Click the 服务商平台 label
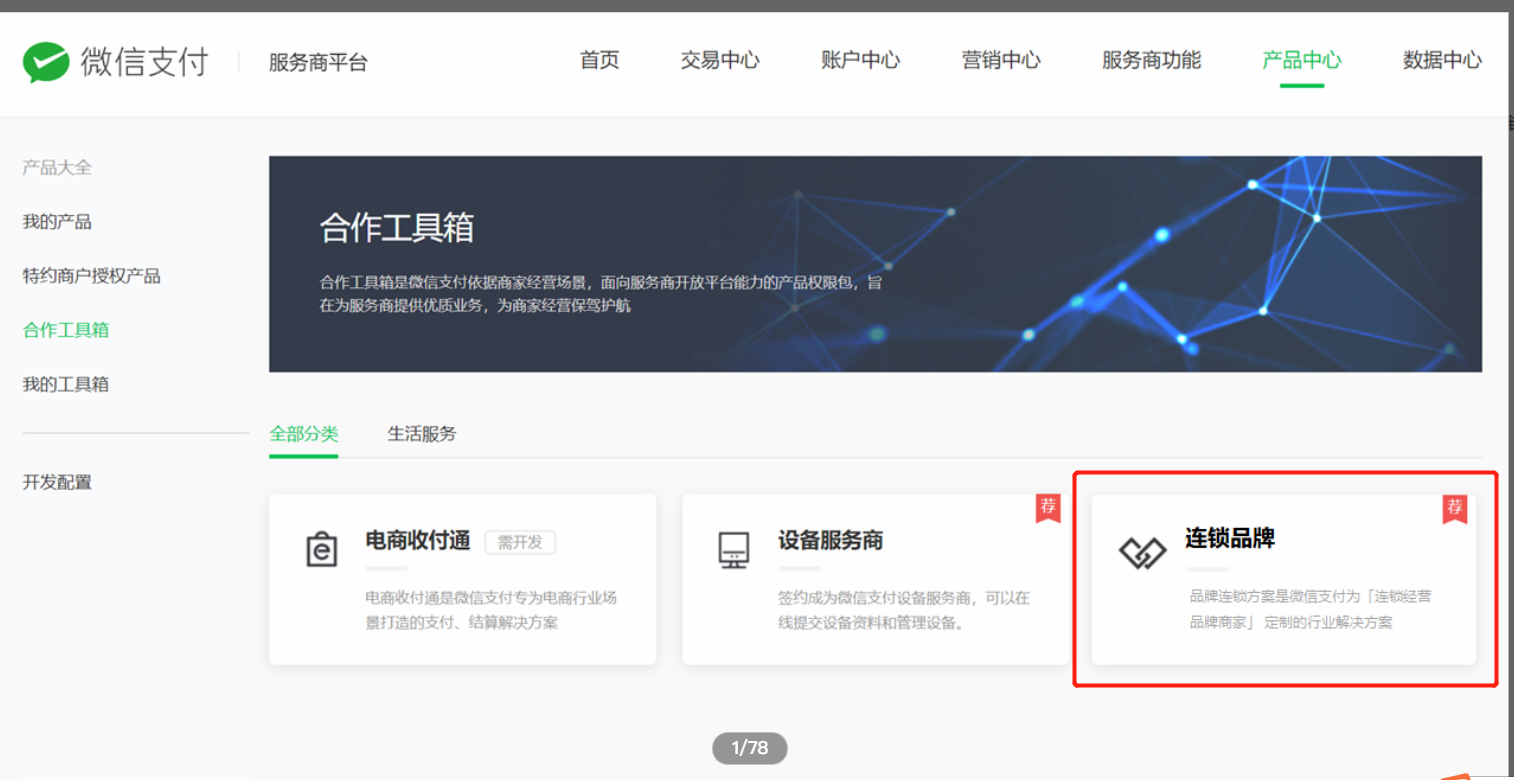Screen dimensions: 1514x780 318,63
